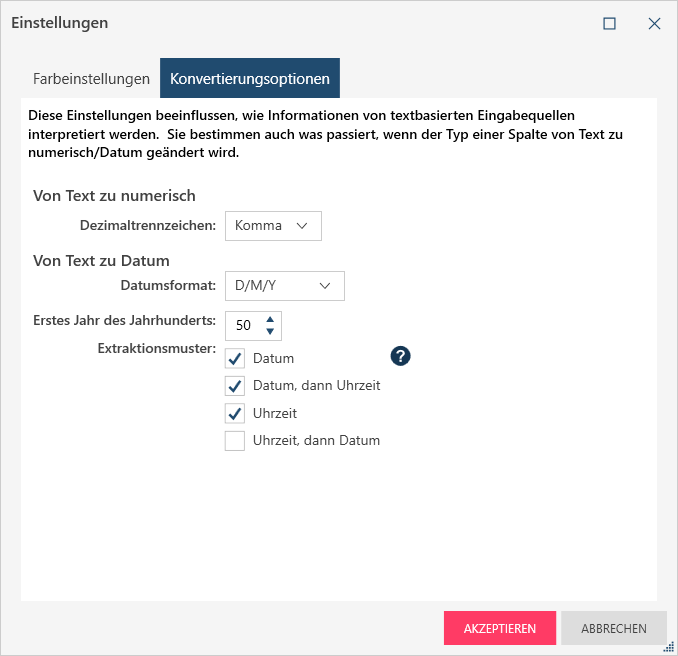
Task: Toggle the 'Datum, dann Uhrzeit' checkbox
Action: 235,385
